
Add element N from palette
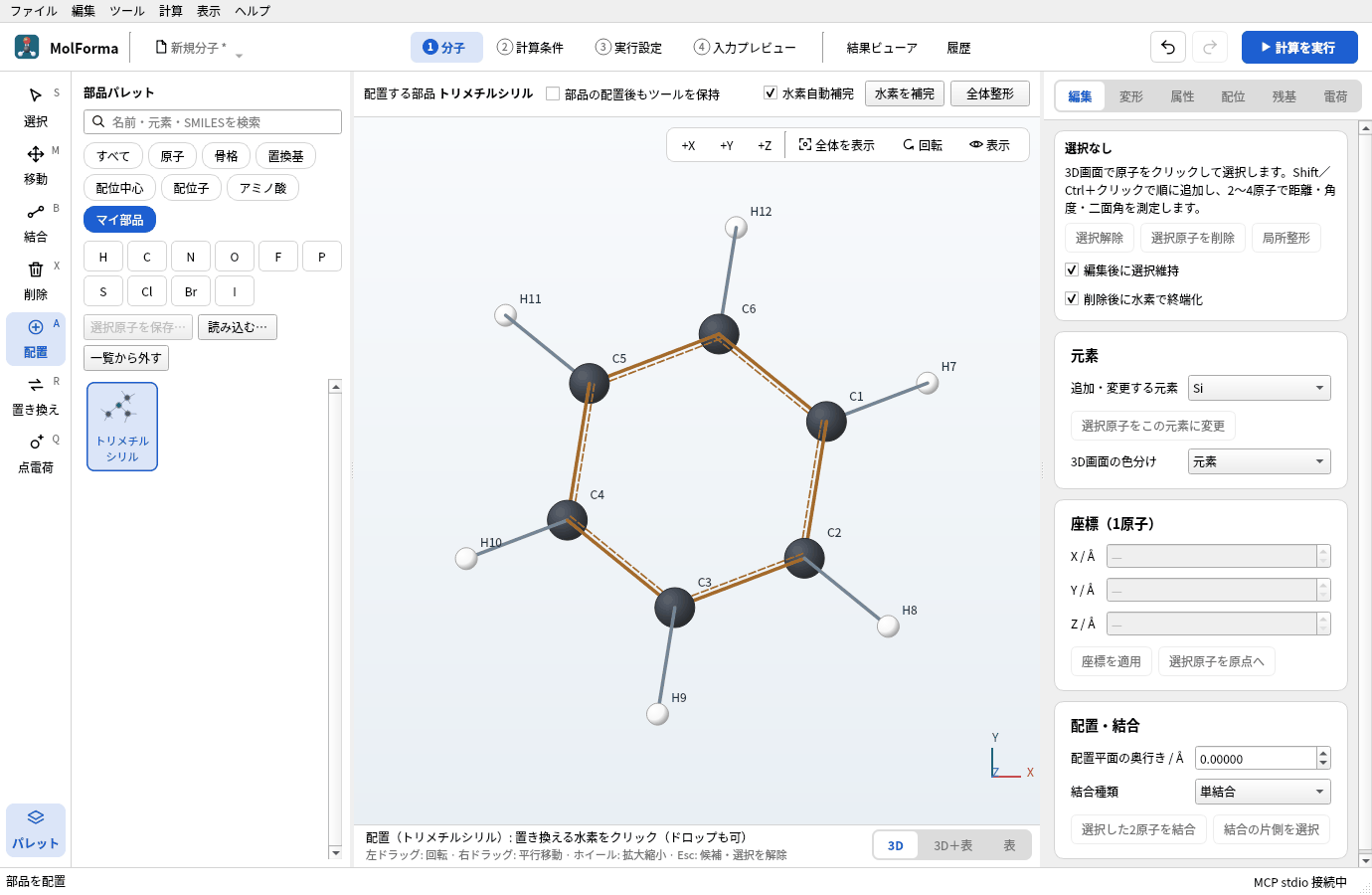pyautogui.click(x=191, y=257)
